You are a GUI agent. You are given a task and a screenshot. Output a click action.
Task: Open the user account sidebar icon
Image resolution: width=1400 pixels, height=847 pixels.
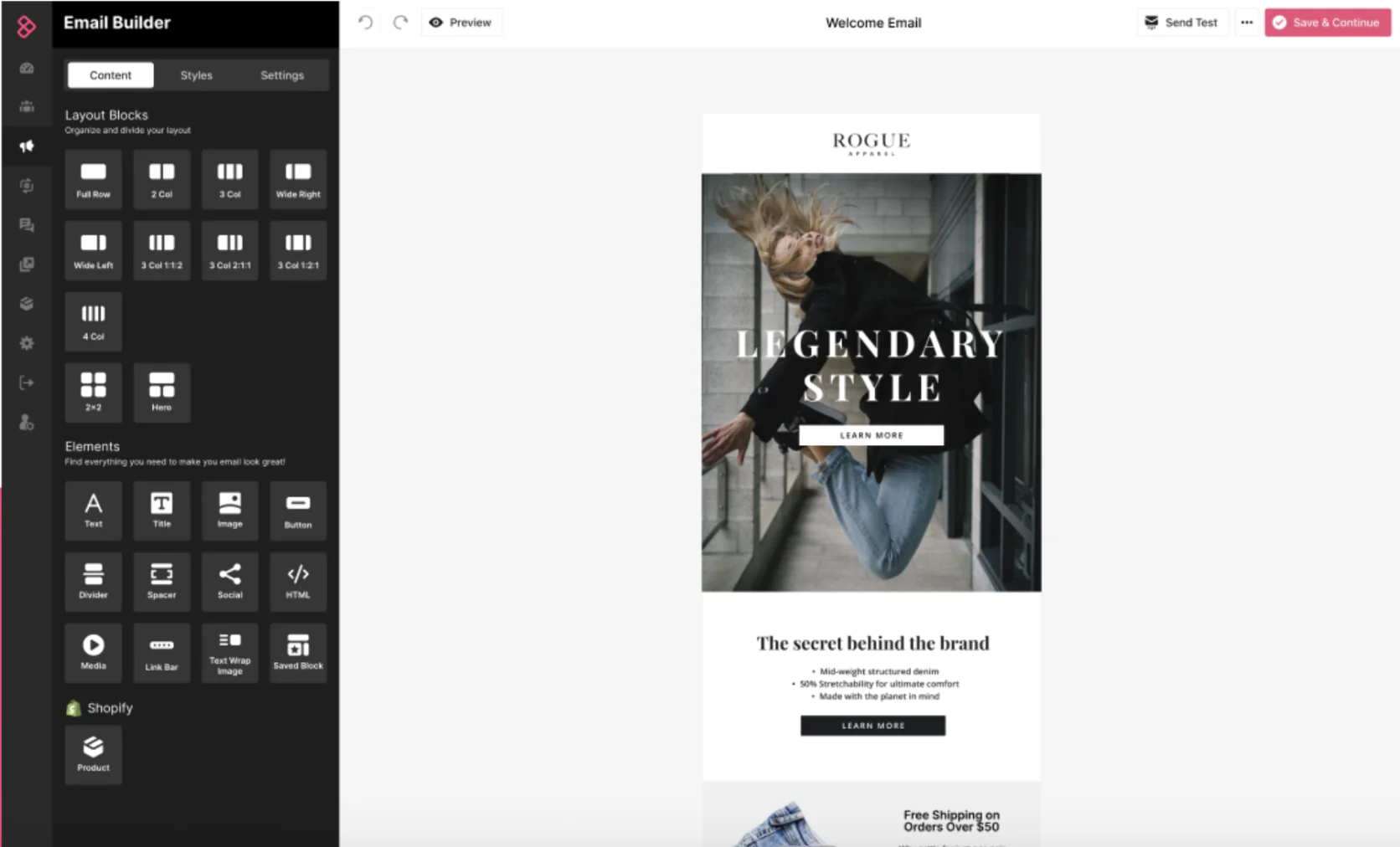tap(27, 422)
